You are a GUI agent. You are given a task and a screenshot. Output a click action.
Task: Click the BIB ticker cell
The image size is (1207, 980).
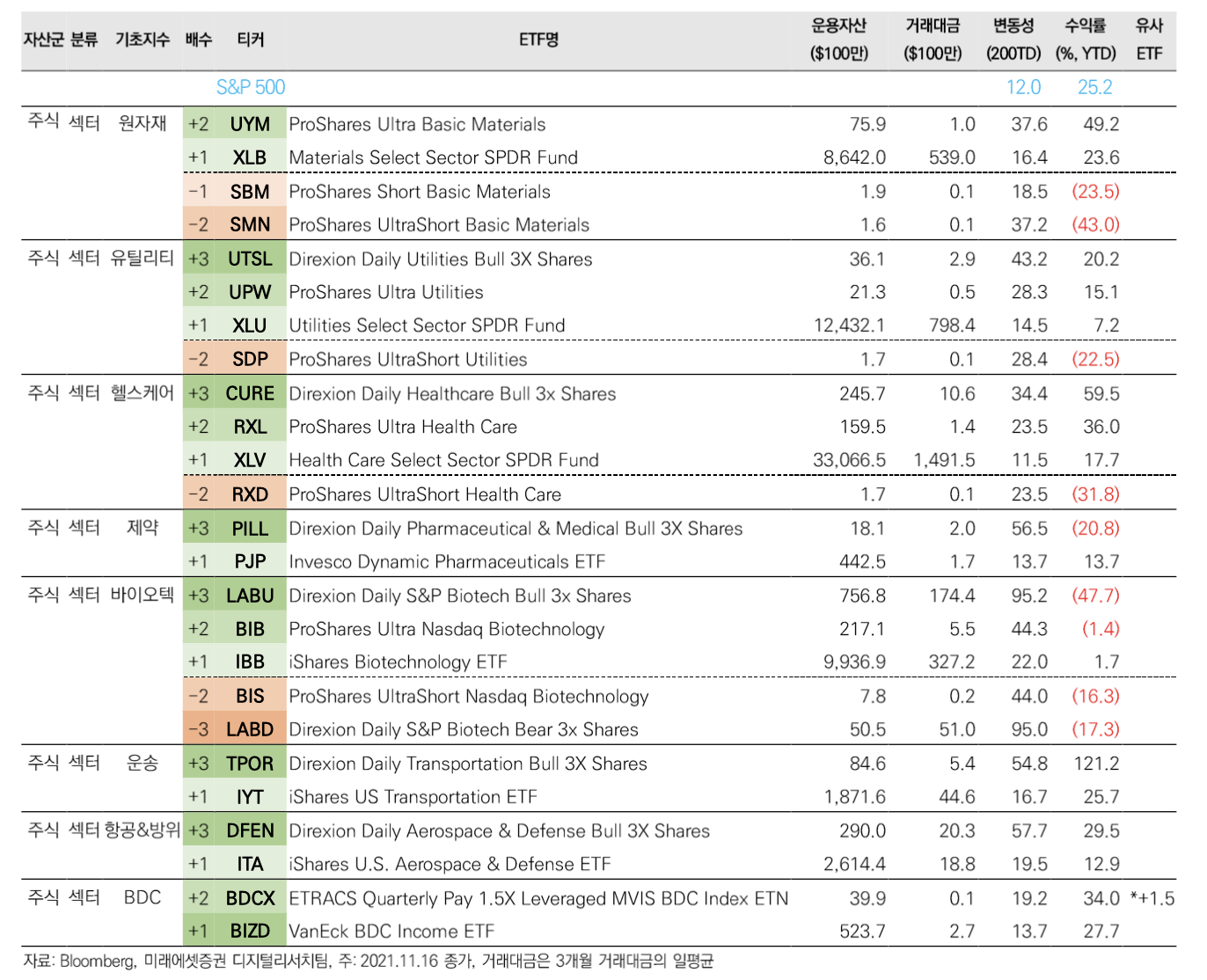coord(250,629)
